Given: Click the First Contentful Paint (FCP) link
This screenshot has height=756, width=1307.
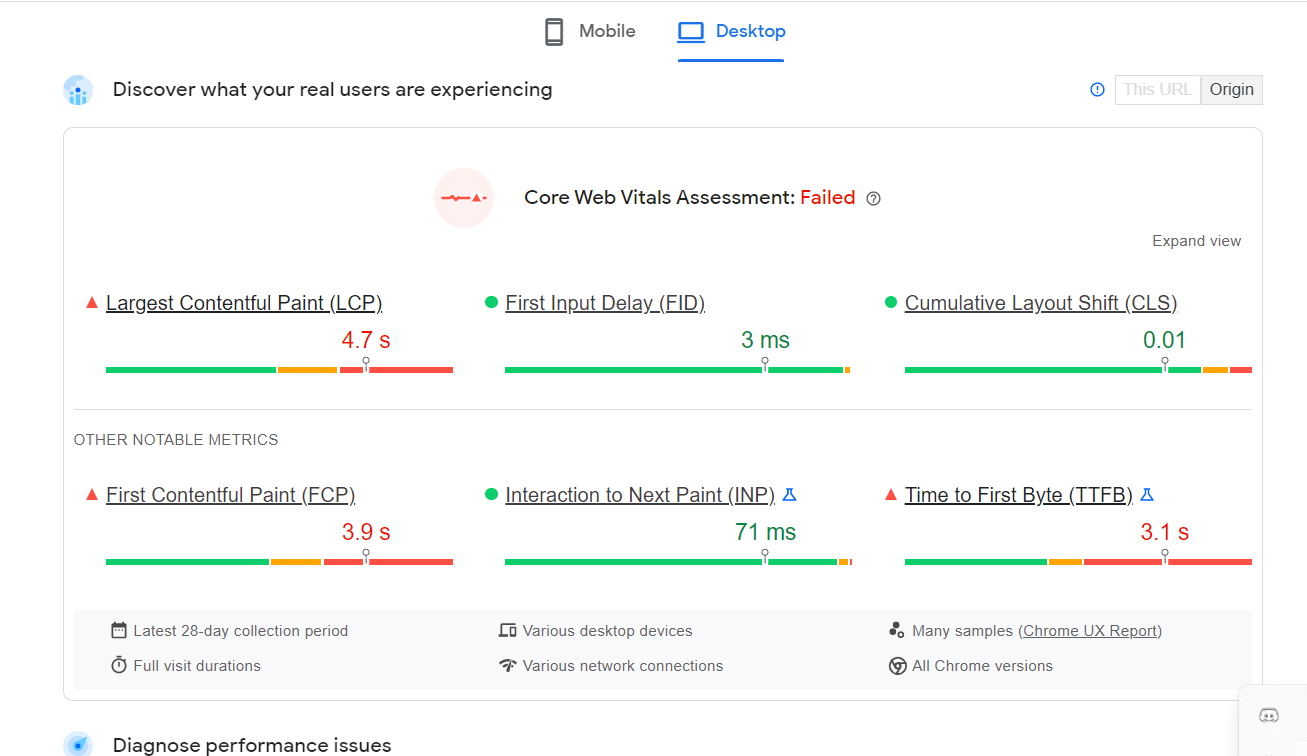Looking at the screenshot, I should [230, 495].
